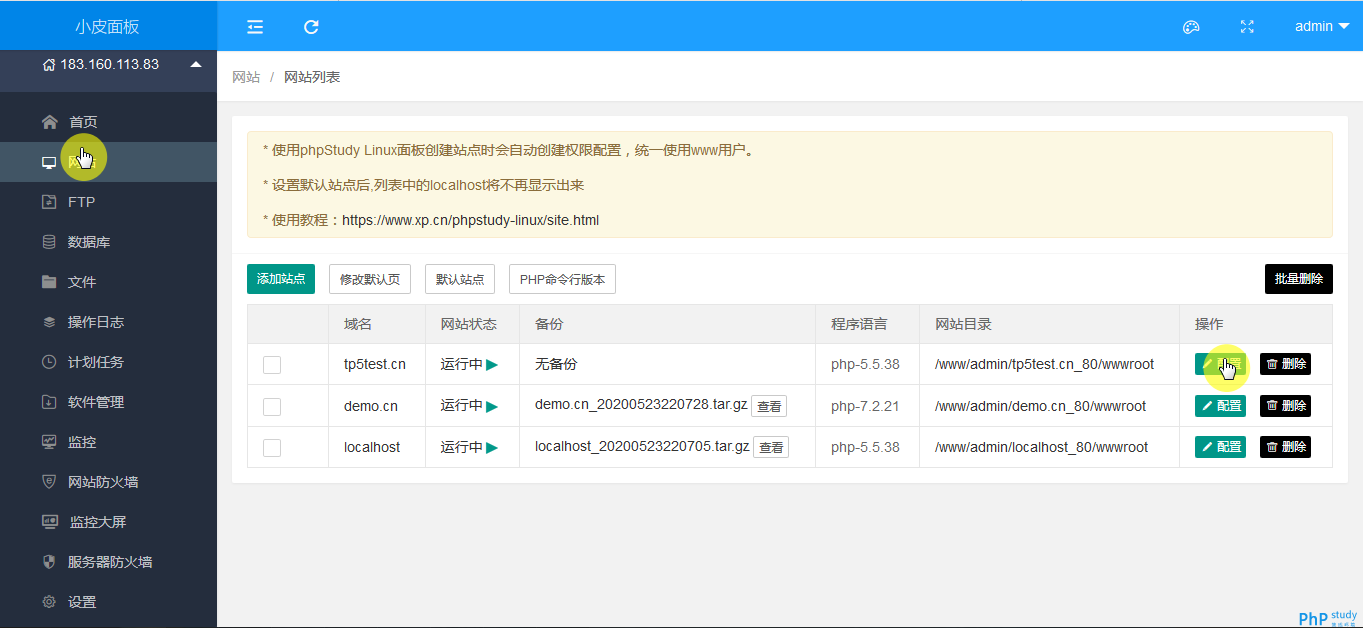Click the home icon beside 首页
This screenshot has height=628, width=1363.
(49, 122)
